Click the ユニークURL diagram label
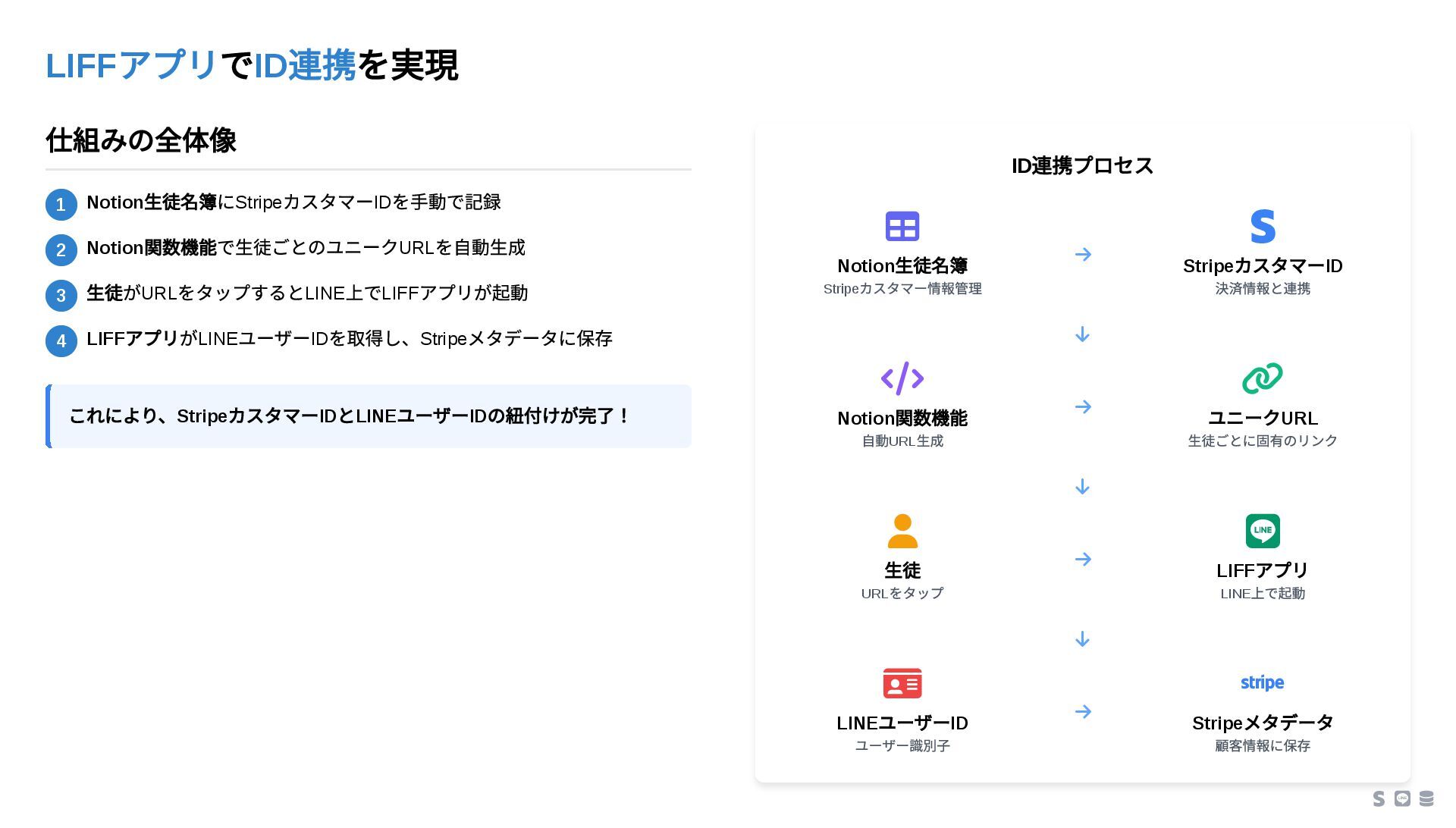This screenshot has width=1456, height=828. (1263, 419)
